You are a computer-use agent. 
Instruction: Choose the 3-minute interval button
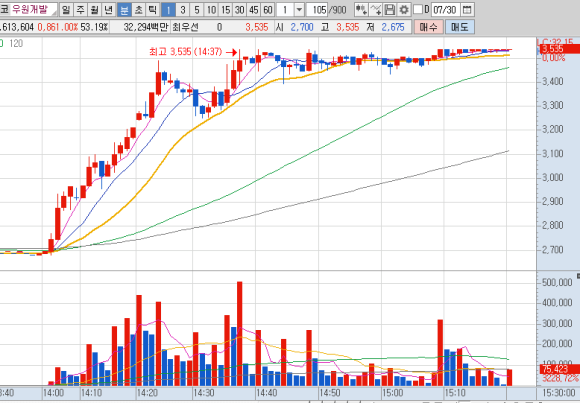pyautogui.click(x=183, y=10)
